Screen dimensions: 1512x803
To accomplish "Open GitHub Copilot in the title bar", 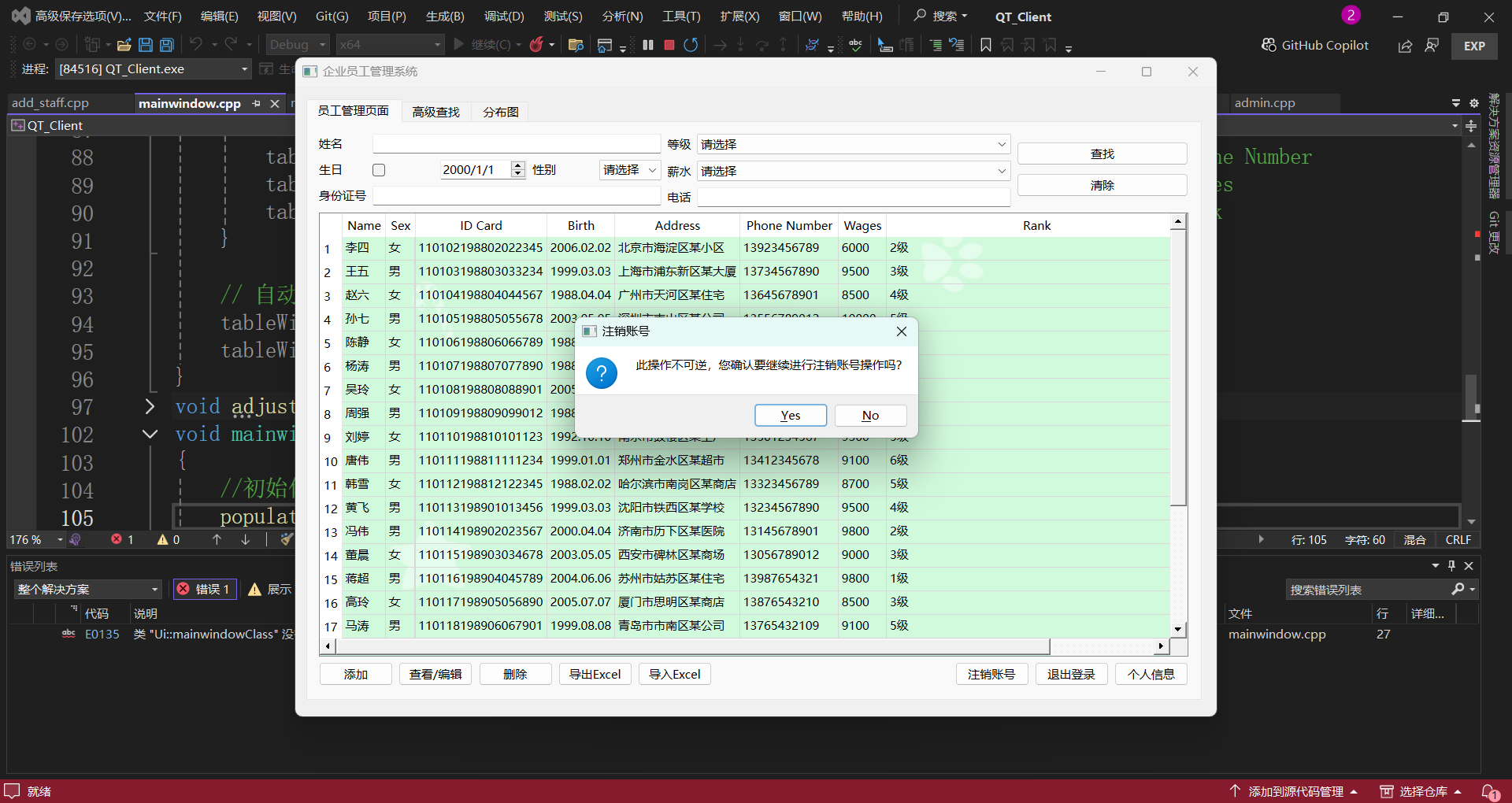I will tap(1314, 45).
